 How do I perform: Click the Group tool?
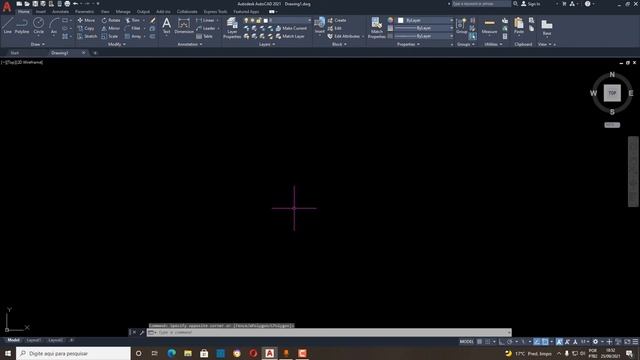point(462,25)
